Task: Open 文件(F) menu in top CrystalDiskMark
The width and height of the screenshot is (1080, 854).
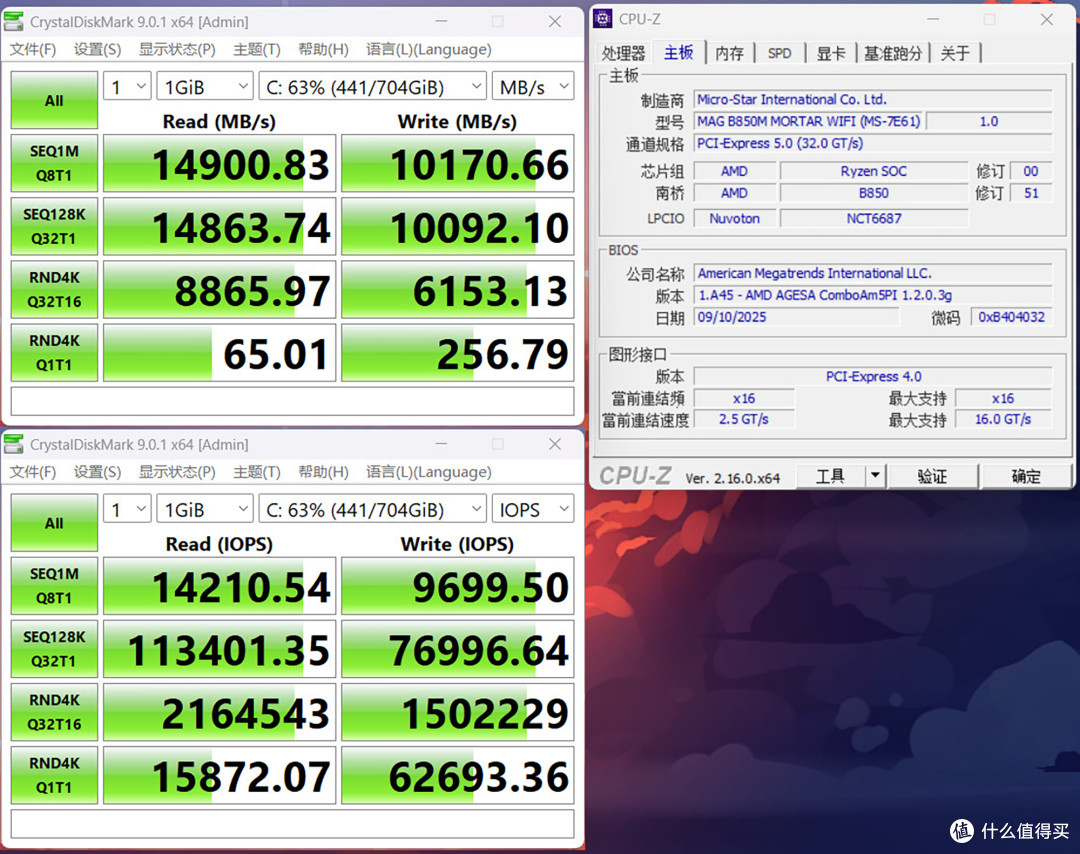Action: point(33,50)
